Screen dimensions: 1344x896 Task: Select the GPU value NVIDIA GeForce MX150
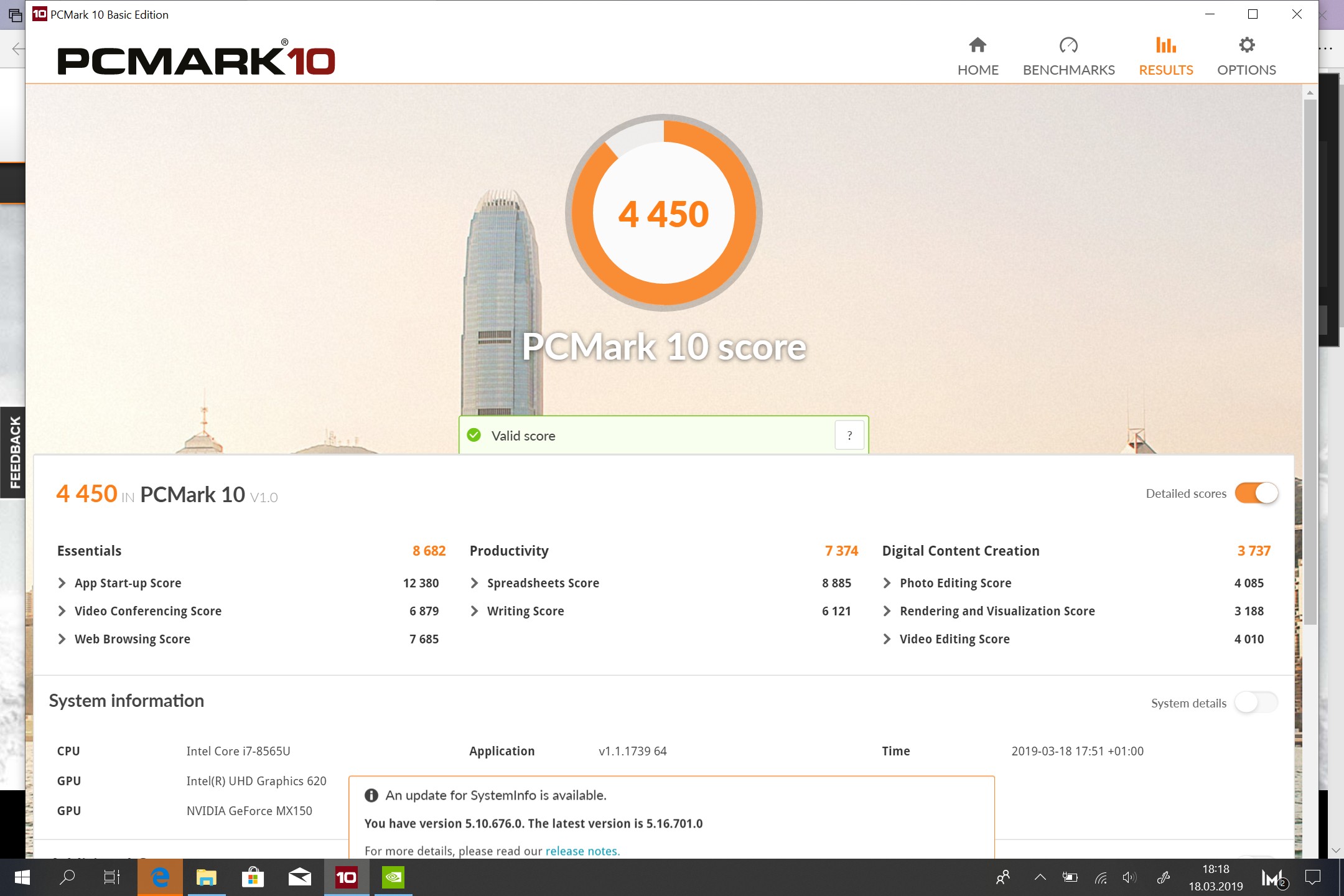[x=250, y=811]
